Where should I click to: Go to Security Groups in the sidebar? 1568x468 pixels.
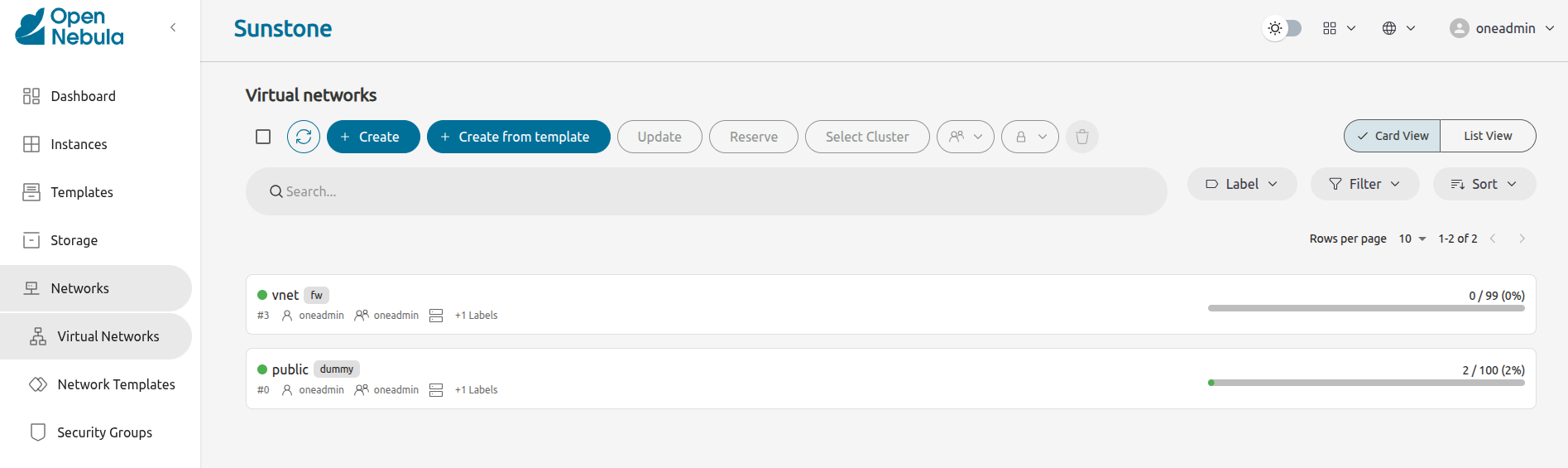click(104, 432)
